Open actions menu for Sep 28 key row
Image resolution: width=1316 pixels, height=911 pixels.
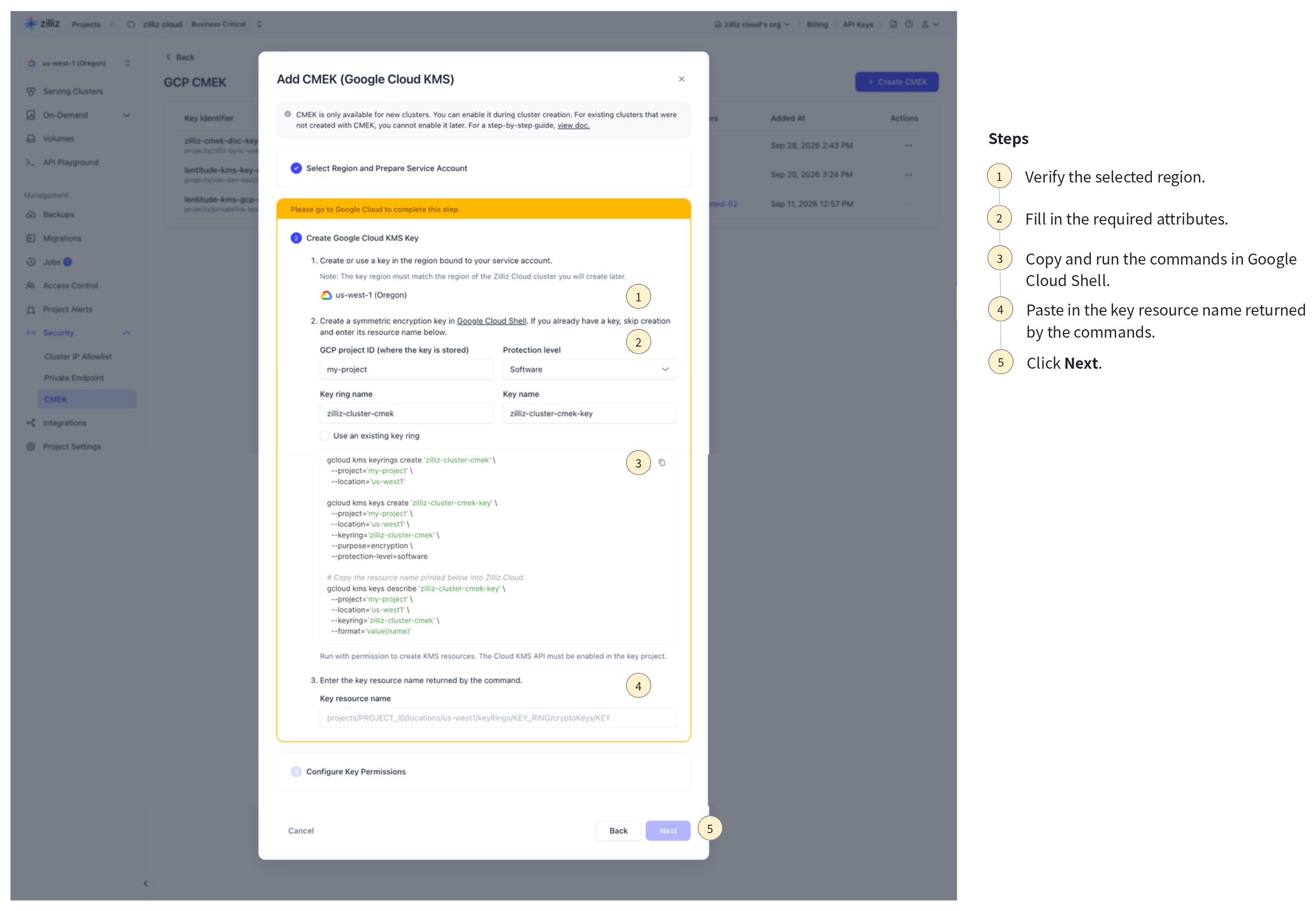click(908, 146)
